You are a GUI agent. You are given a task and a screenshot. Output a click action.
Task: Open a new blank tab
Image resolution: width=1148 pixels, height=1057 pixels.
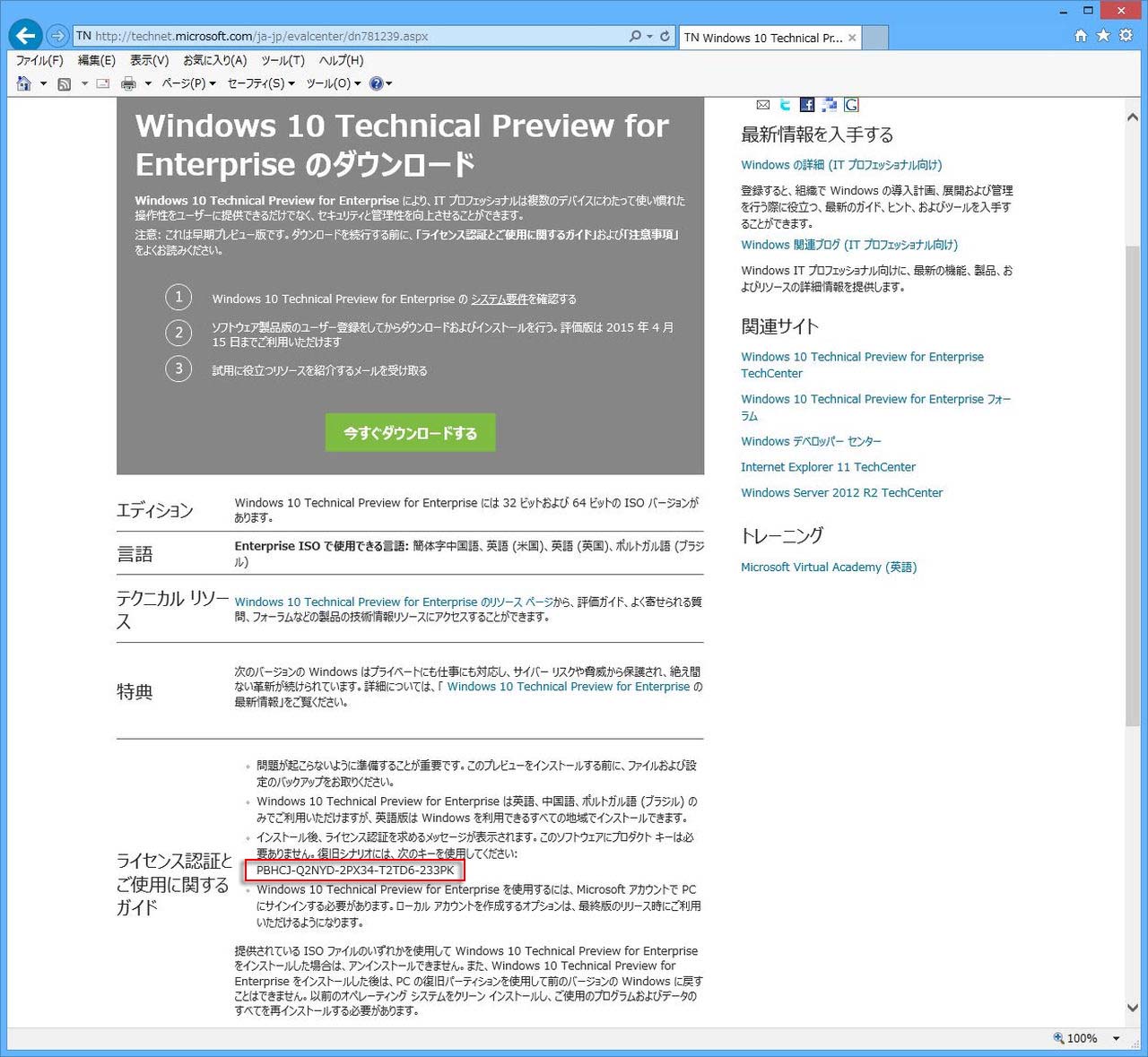coord(875,38)
